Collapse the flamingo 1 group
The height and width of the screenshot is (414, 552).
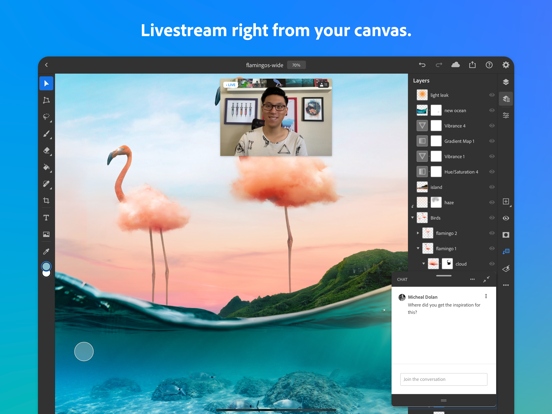click(418, 248)
